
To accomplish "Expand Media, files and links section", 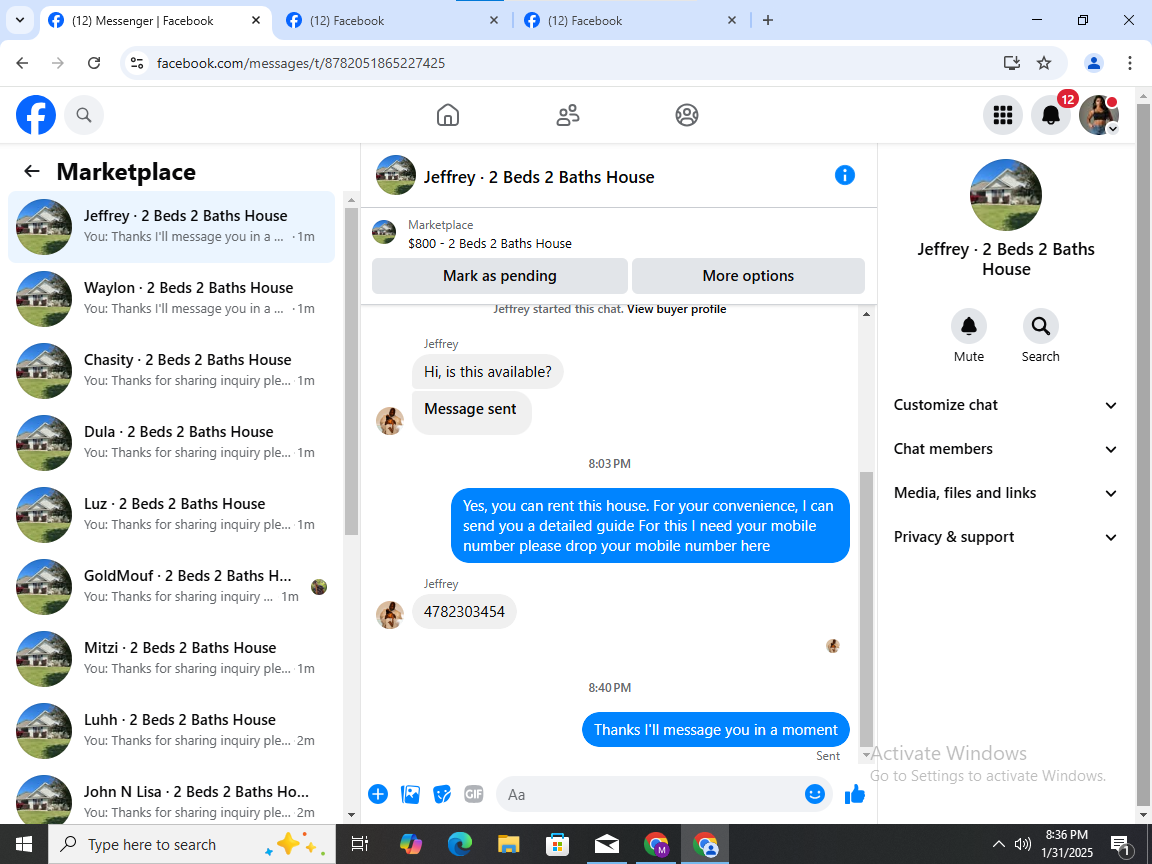I will click(1005, 493).
